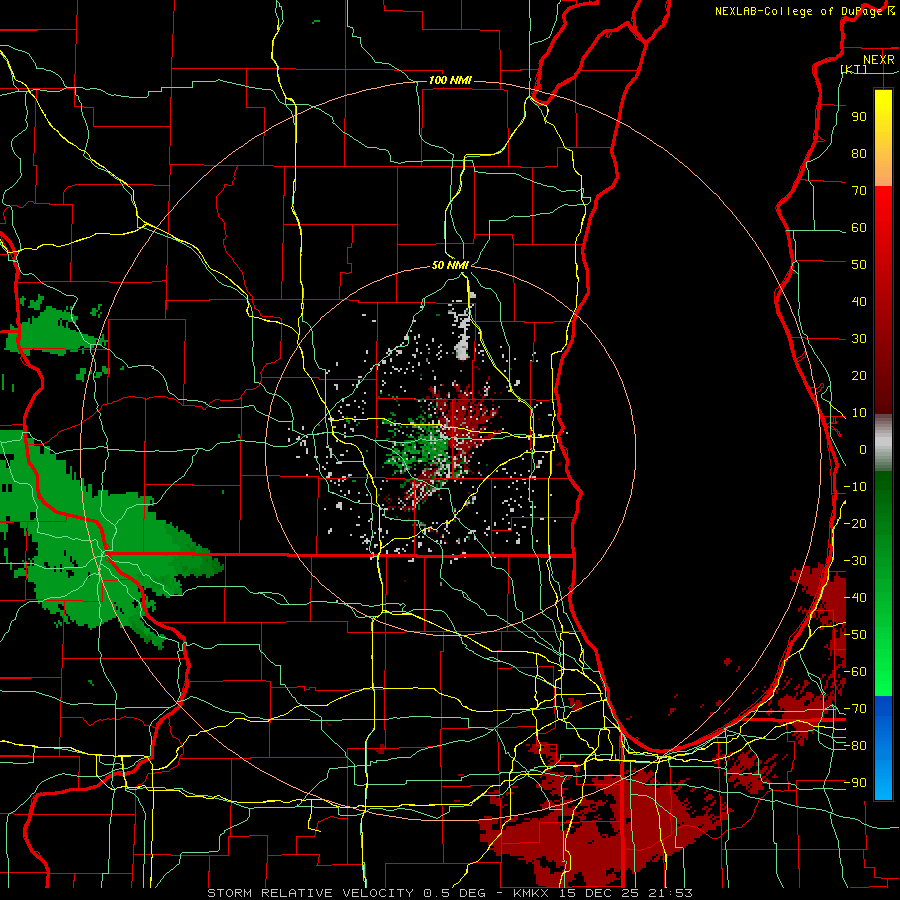Click the -80 value on the velocity scale
This screenshot has height=900, width=900.
[855, 746]
